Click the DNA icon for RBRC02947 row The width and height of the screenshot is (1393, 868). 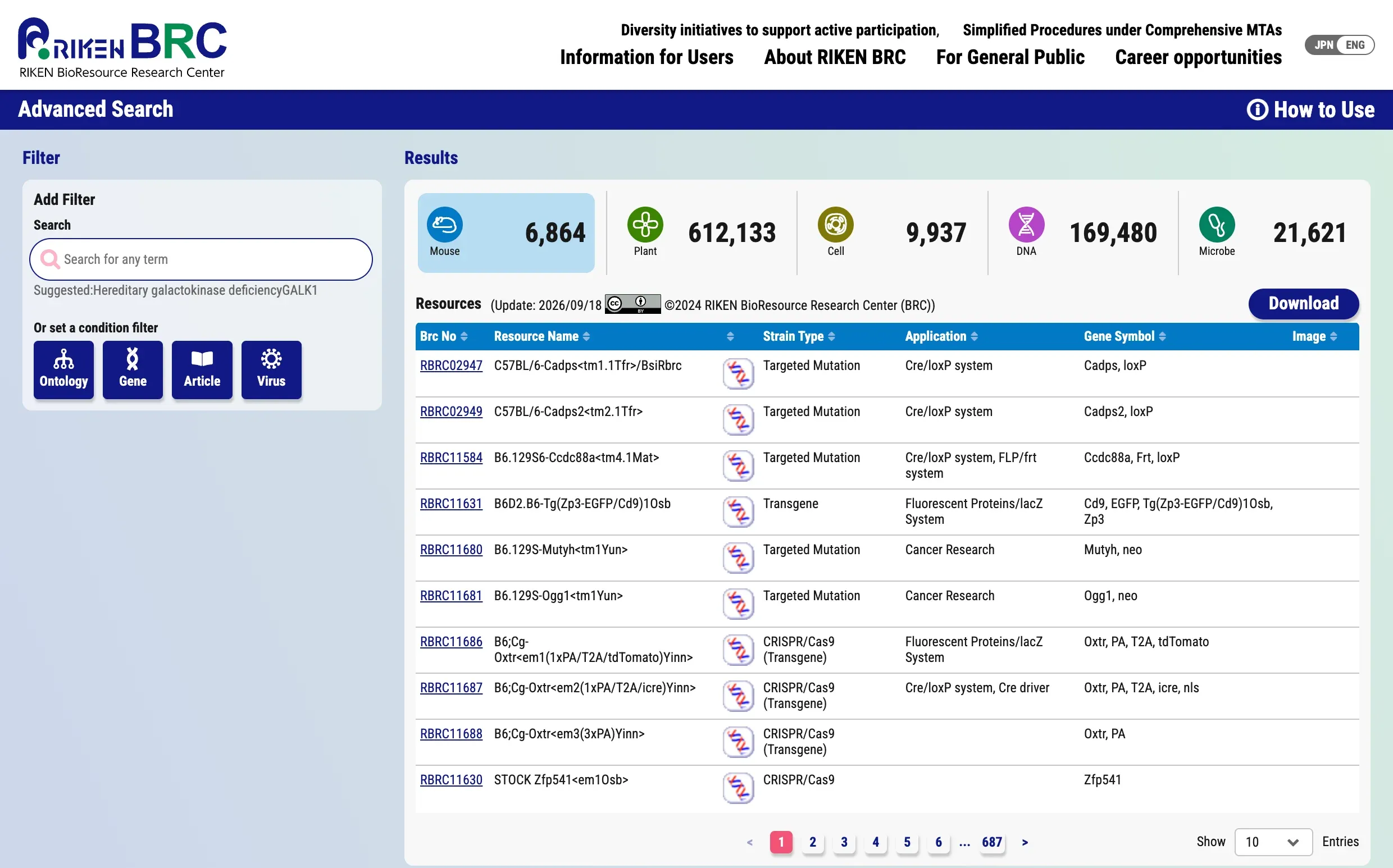click(739, 374)
